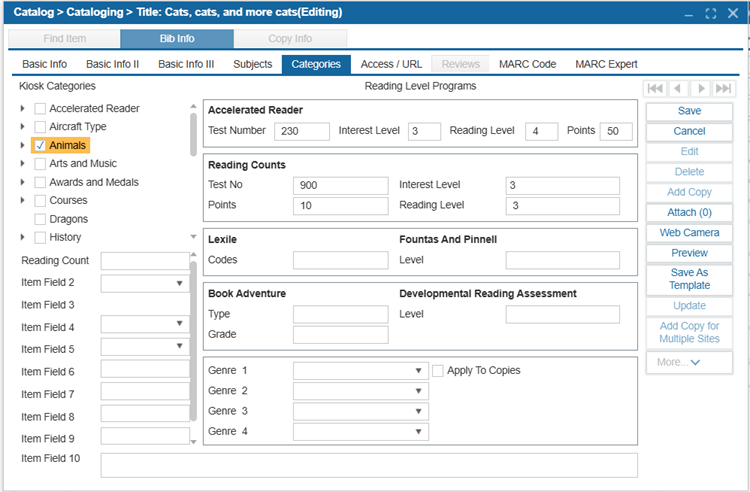Go to first record navigation arrow
Viewport: 750px width, 492px height.
pyautogui.click(x=655, y=88)
